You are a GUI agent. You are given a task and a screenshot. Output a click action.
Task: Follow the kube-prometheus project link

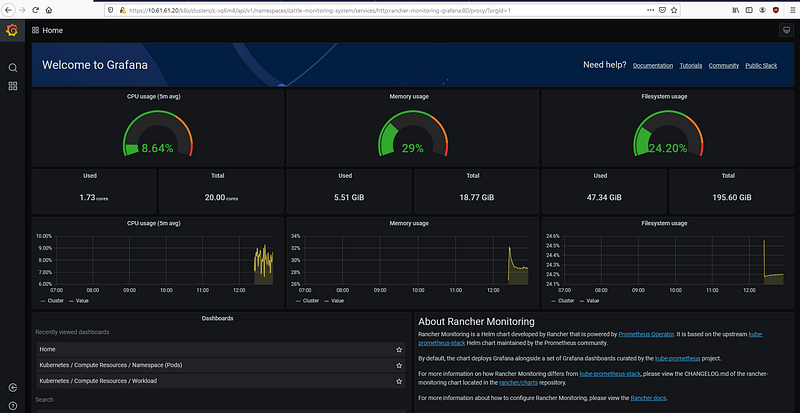point(678,358)
